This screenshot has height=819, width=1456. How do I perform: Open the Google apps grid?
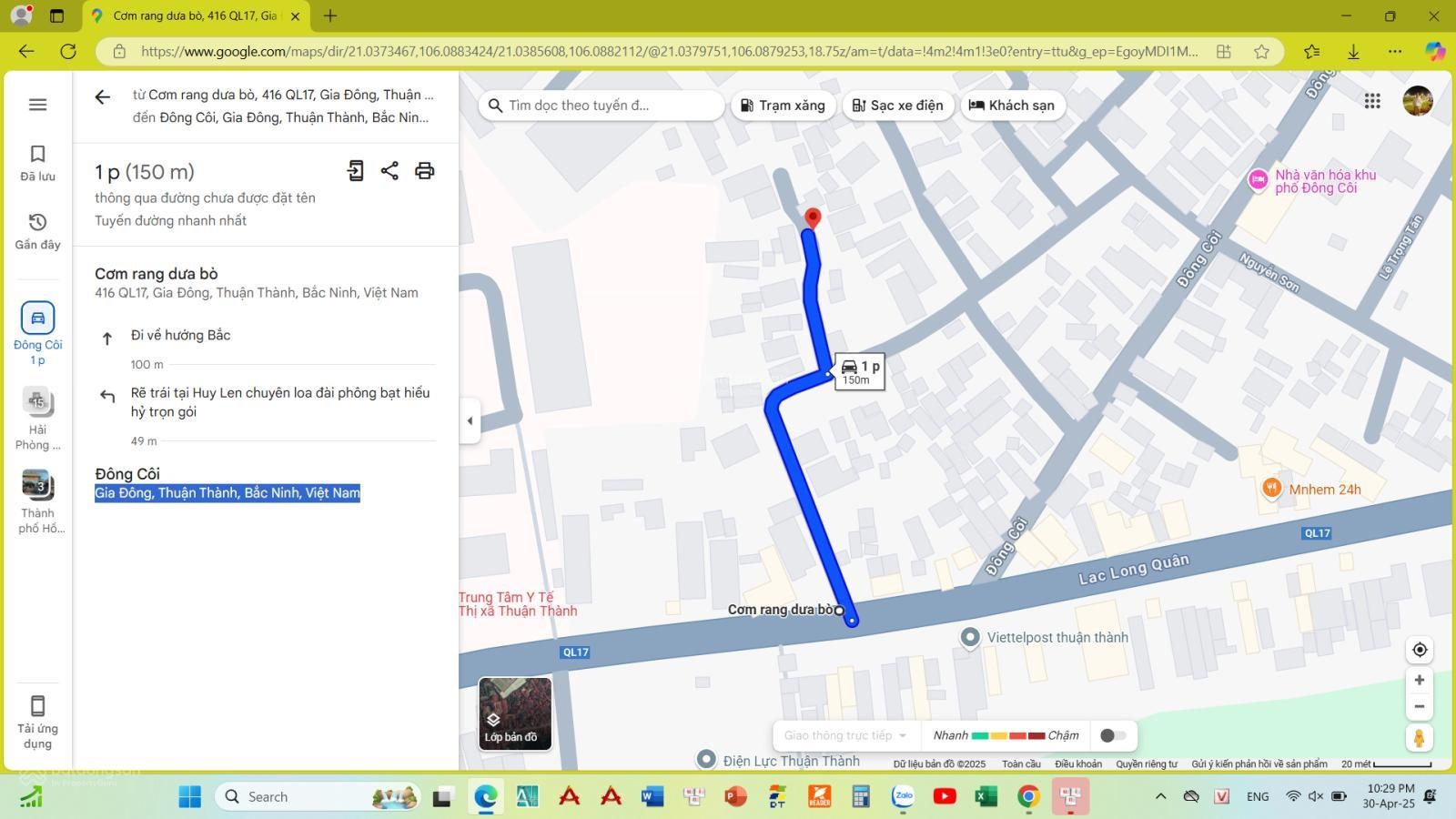1372,101
